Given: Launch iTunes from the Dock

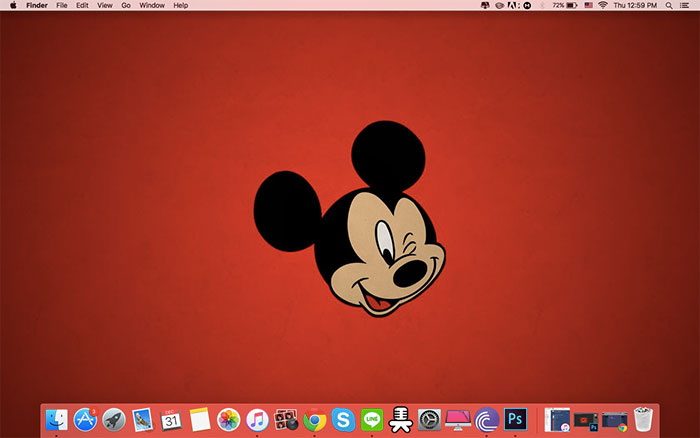Looking at the screenshot, I should tap(258, 420).
